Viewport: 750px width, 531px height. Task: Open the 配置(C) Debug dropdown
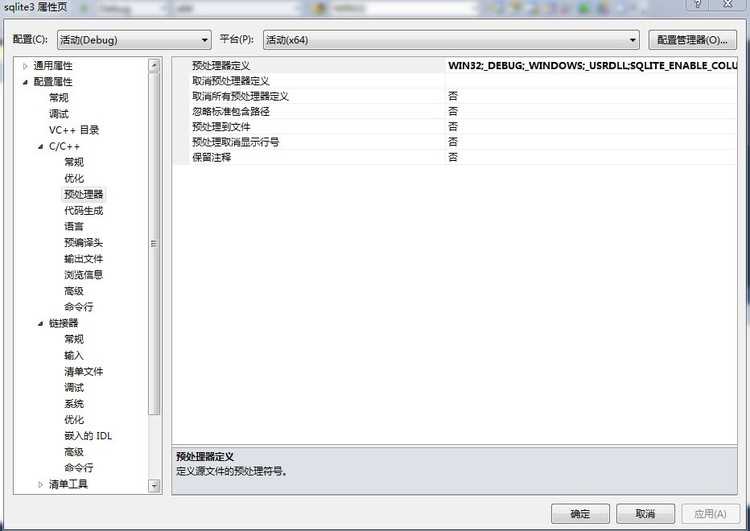tap(134, 40)
